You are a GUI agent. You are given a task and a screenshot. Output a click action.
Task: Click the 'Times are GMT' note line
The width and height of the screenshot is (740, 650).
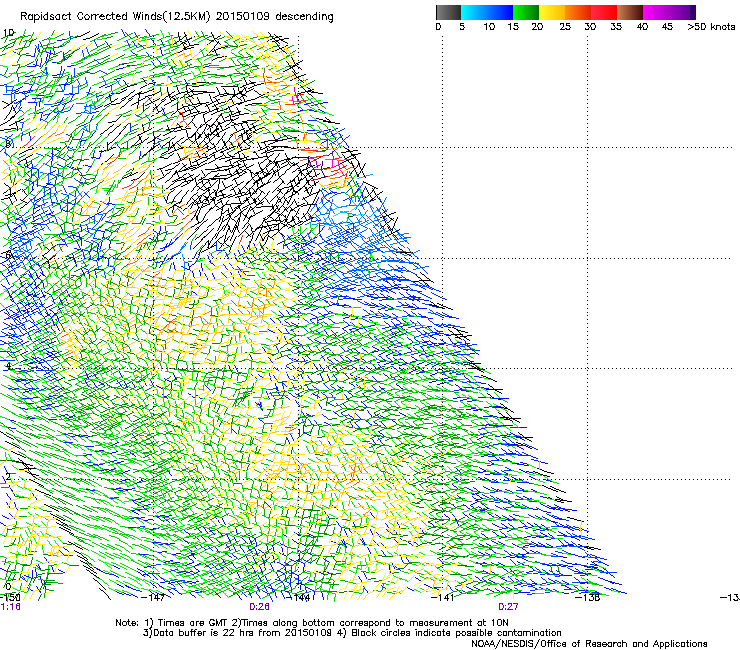pos(311,623)
